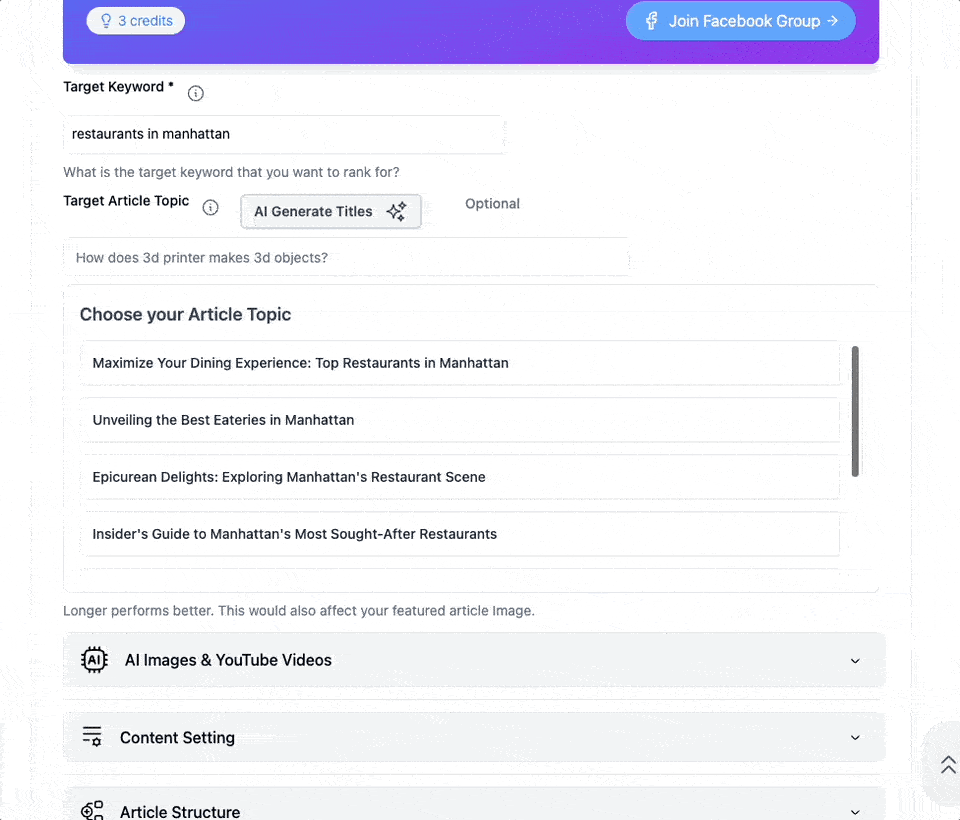
Task: Click the sliders icon beside Content Setting
Action: (91, 737)
